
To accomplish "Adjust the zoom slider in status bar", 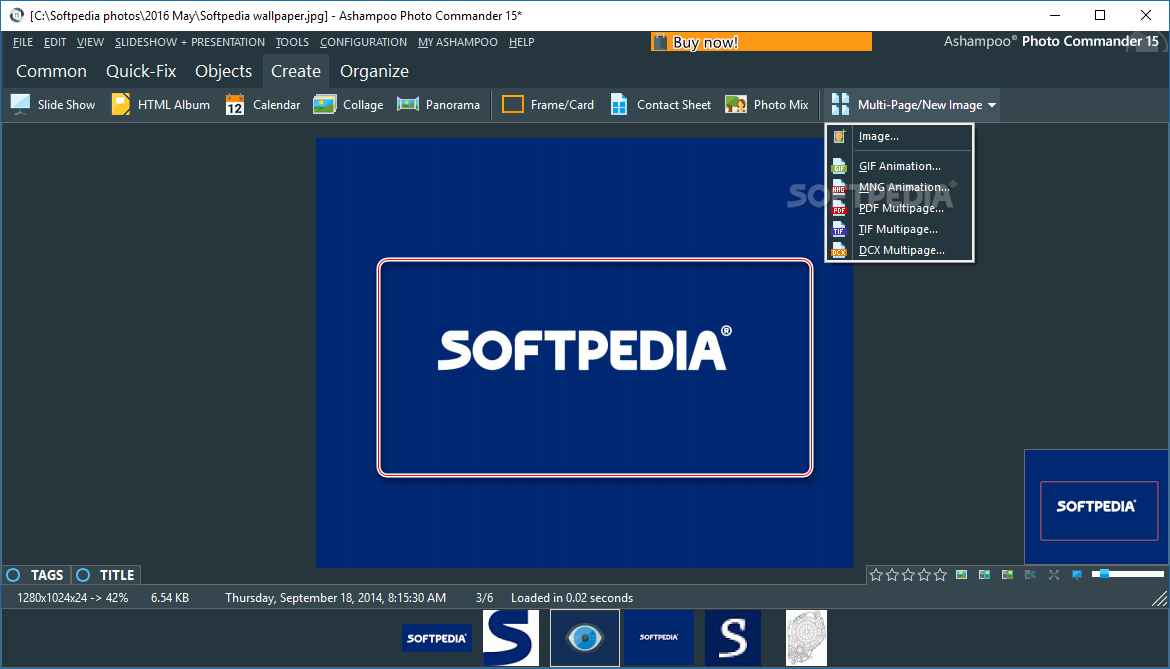I will (1127, 574).
